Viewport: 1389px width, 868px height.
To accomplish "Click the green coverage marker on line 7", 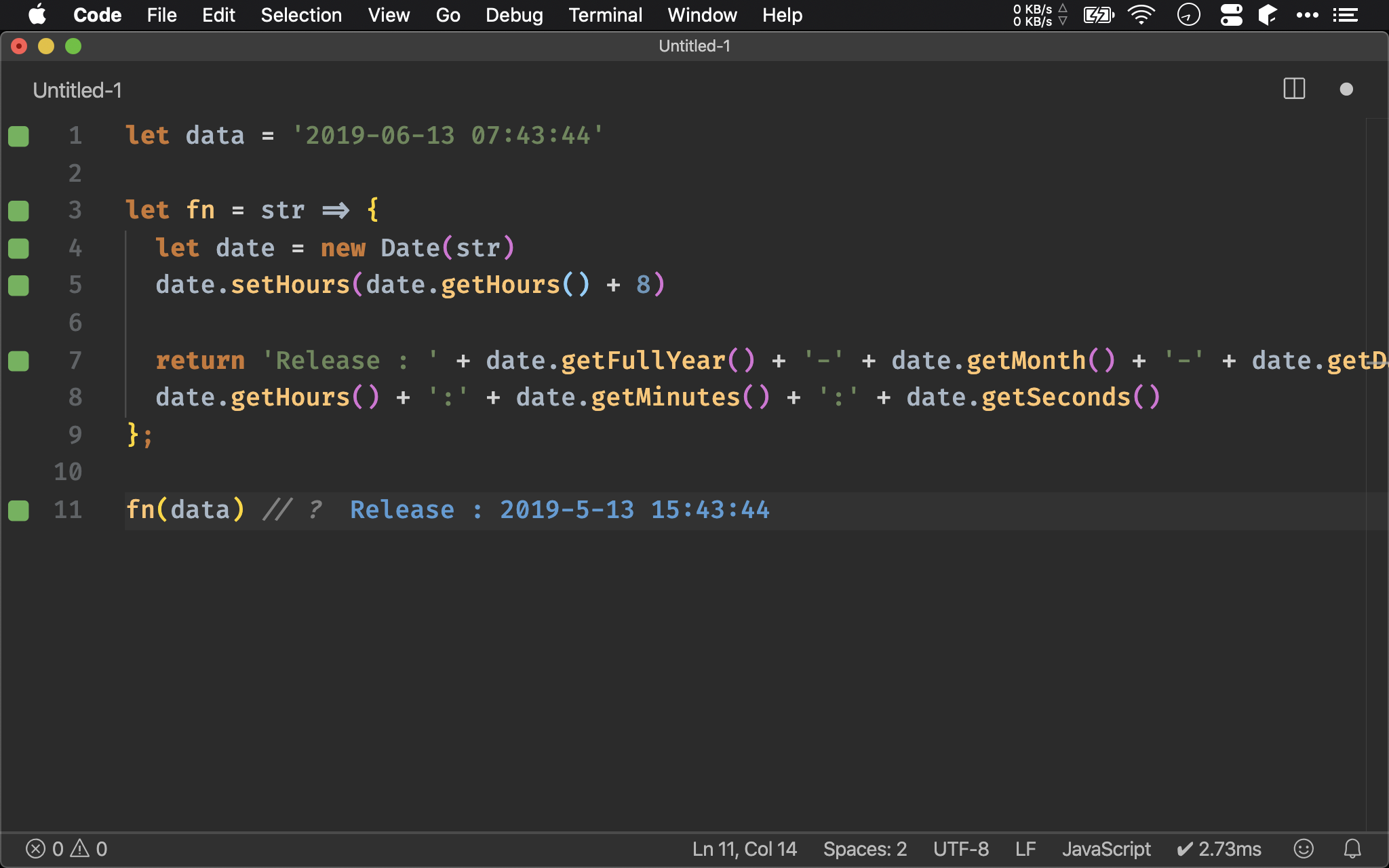I will [18, 361].
